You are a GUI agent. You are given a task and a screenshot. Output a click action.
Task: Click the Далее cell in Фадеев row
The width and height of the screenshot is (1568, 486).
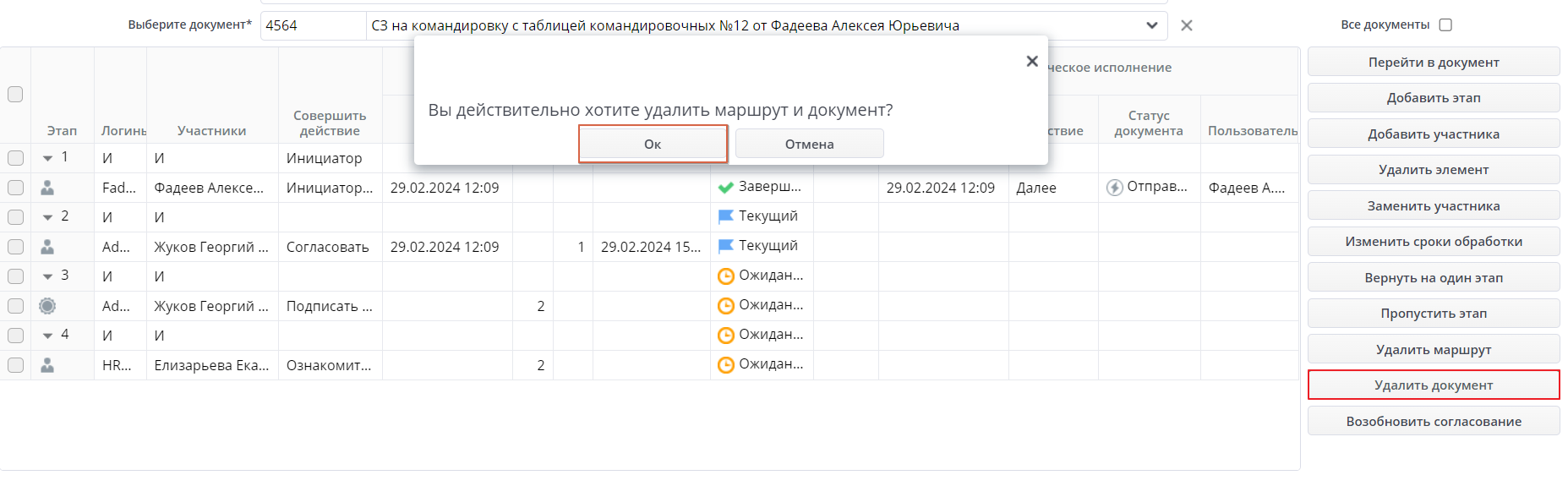1053,188
